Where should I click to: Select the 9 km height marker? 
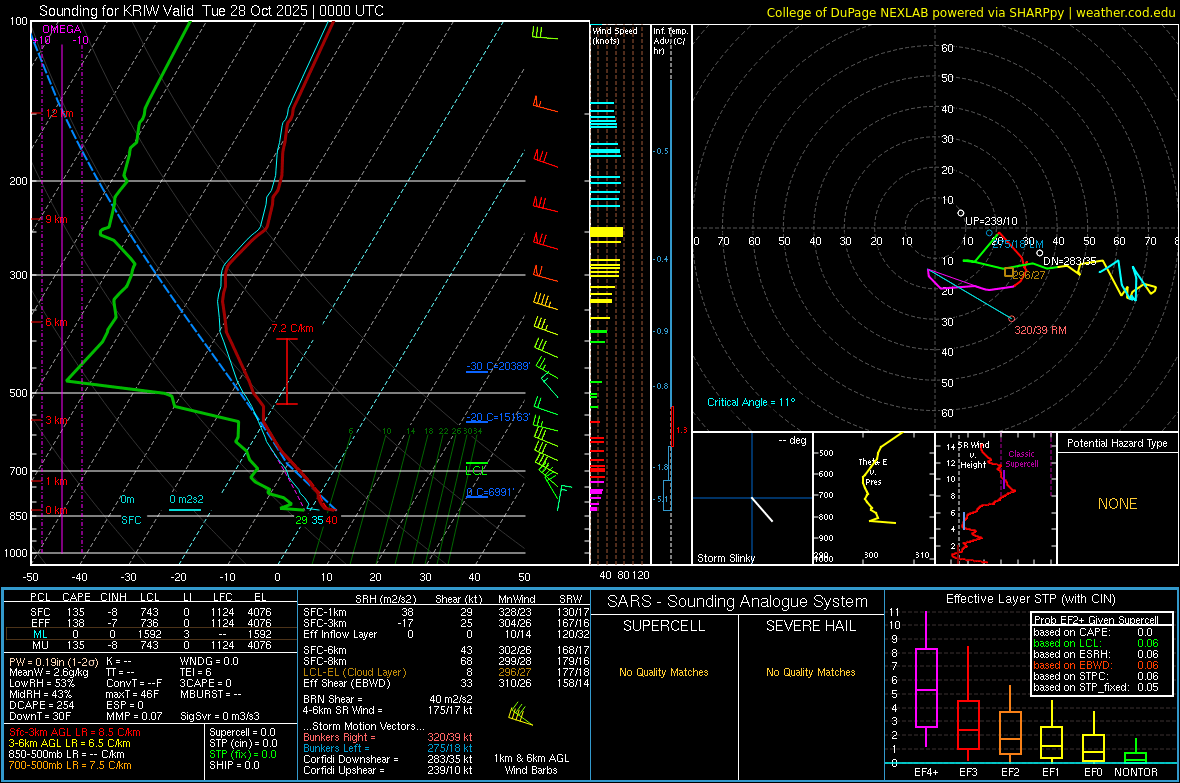coord(56,219)
